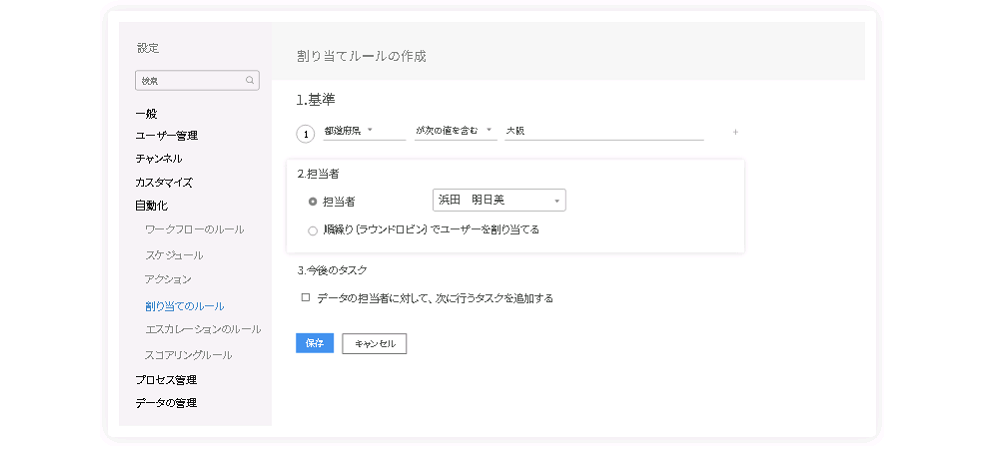Viewport: 1000px width, 450px height.
Task: Open スコアリングルール in sidebar
Action: click(x=188, y=355)
